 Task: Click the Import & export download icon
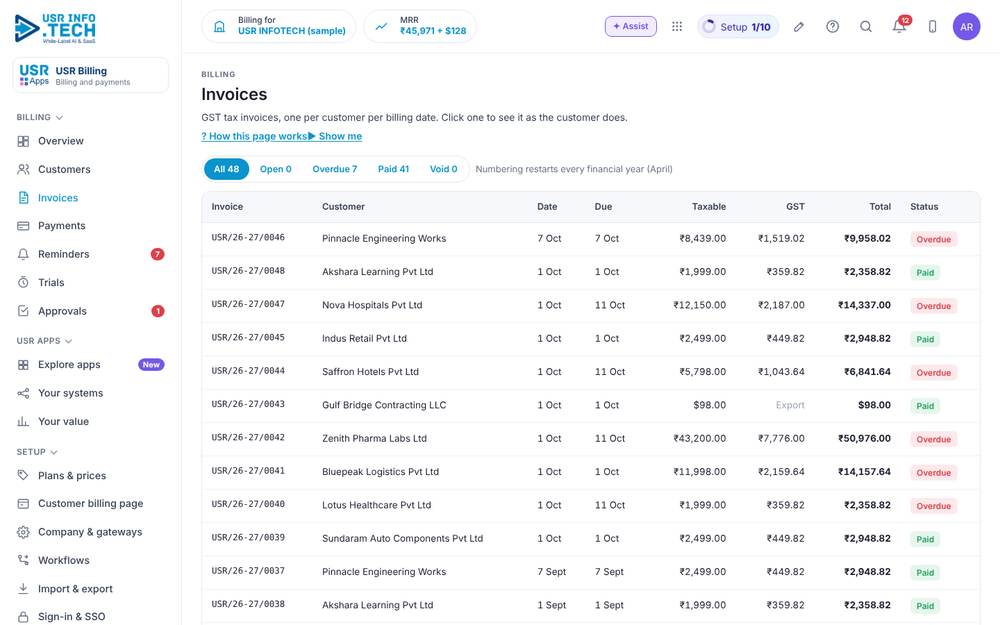23,589
